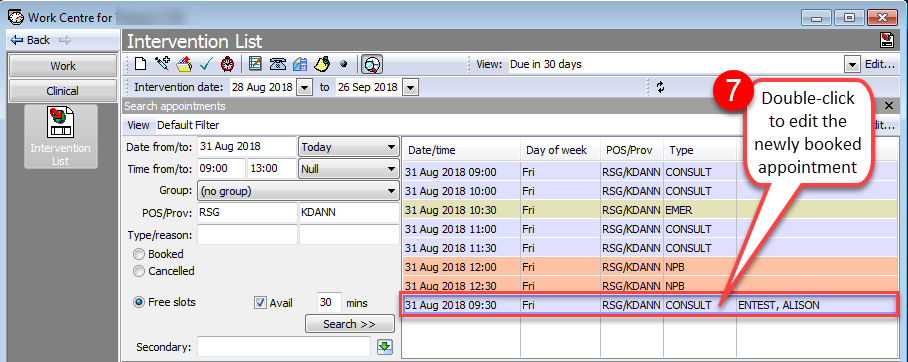Select the 31 Aug 2018 11:30 appointment row
Image resolution: width=908 pixels, height=362 pixels.
pos(649,248)
